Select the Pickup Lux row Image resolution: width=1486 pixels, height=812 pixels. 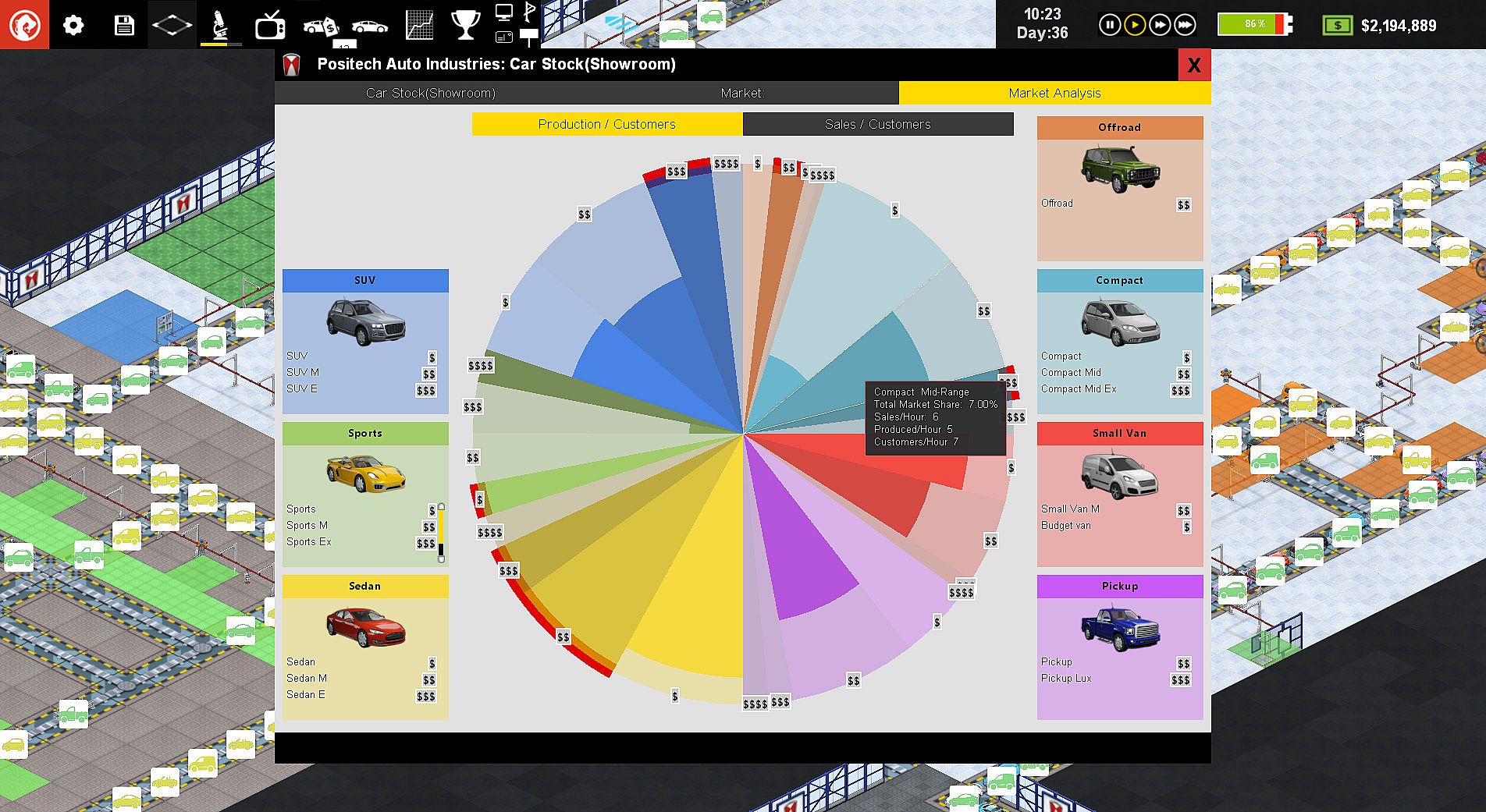[1116, 679]
